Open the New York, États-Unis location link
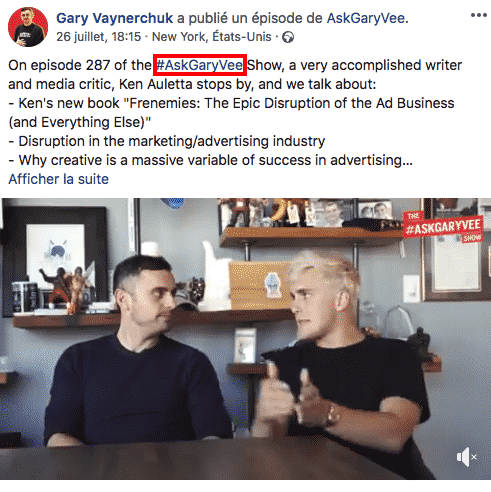Image resolution: width=491 pixels, height=492 pixels. [x=212, y=37]
